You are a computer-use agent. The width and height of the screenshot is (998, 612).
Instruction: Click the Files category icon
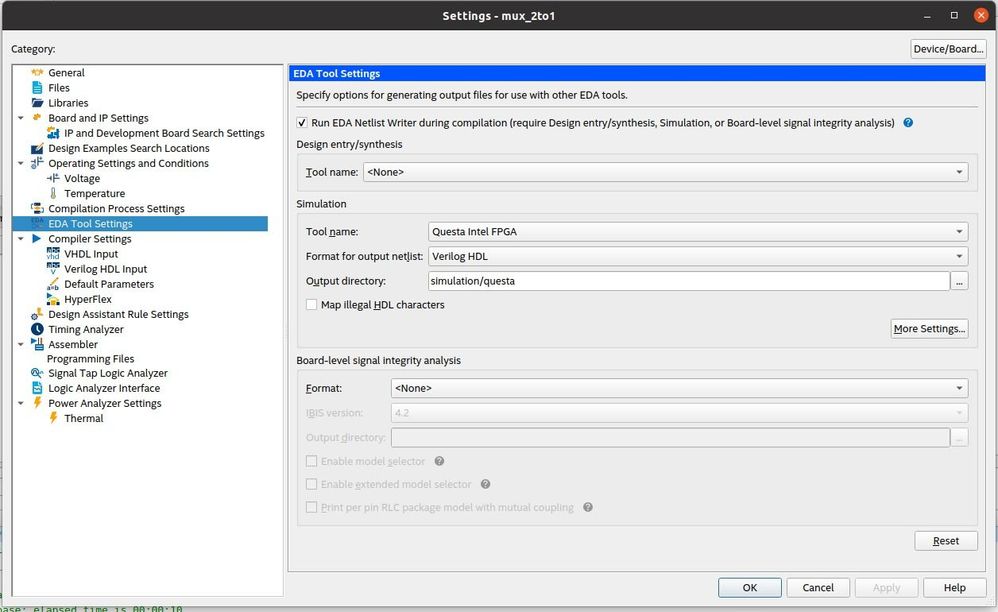38,88
